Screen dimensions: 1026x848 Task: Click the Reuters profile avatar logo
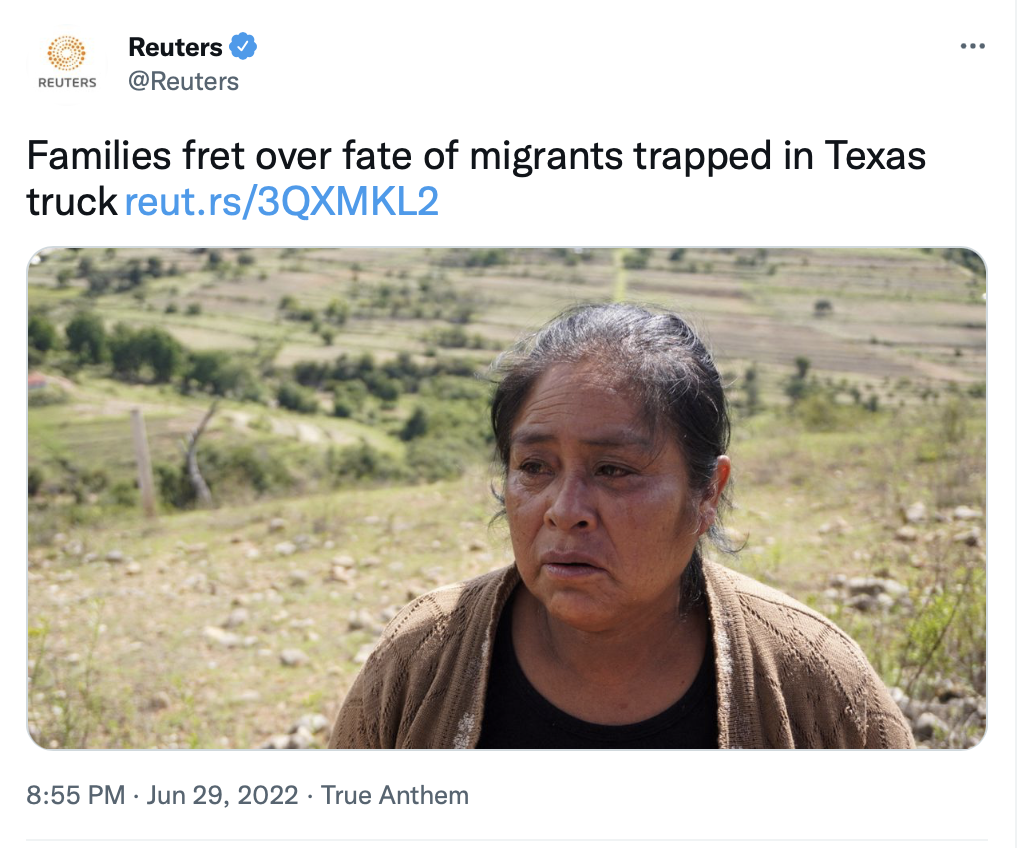click(x=67, y=63)
